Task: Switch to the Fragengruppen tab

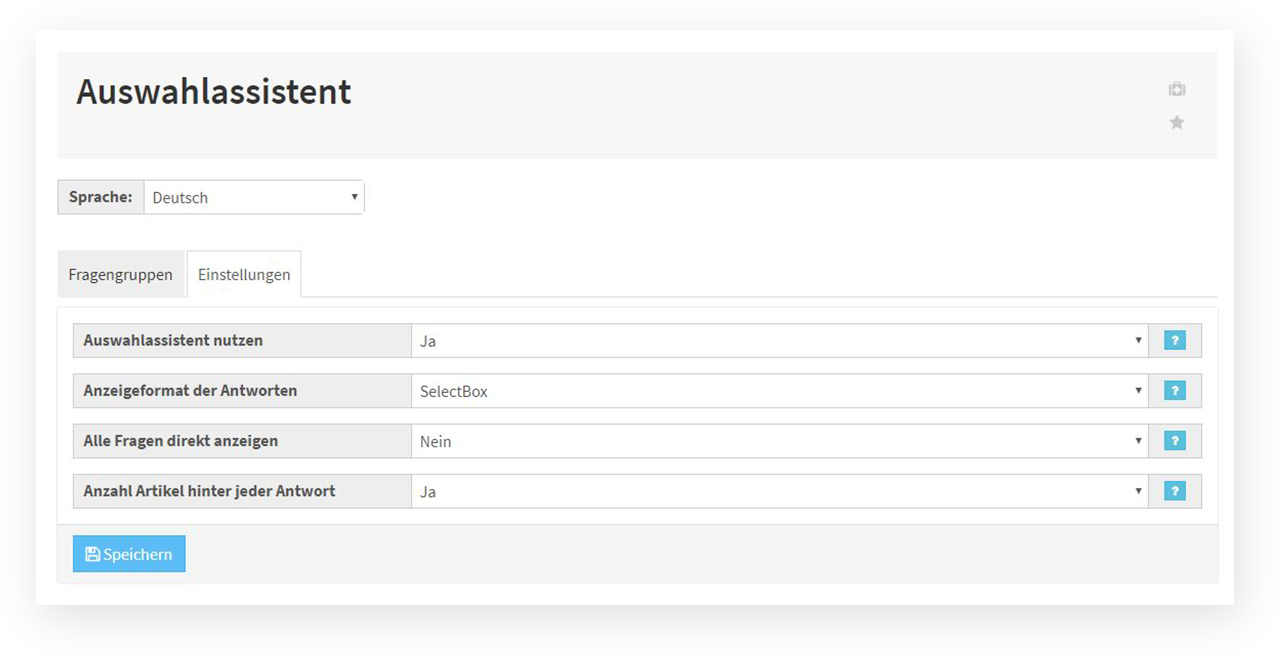Action: [x=121, y=274]
